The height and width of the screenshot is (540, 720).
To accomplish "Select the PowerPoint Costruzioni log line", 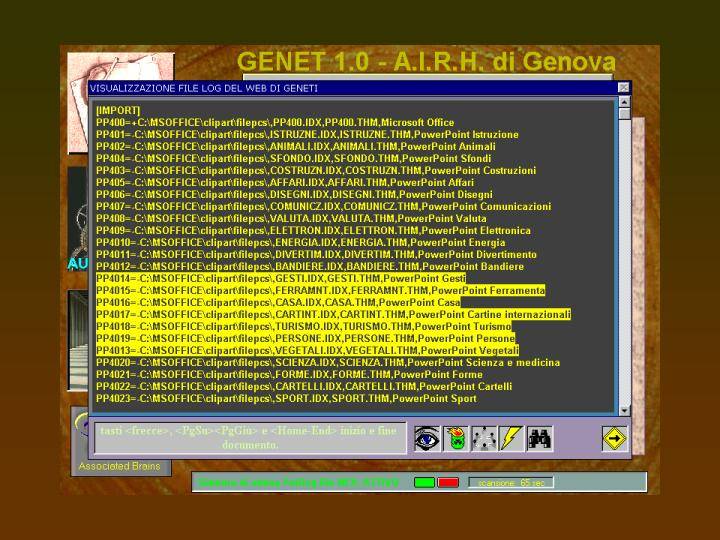I will pos(316,170).
